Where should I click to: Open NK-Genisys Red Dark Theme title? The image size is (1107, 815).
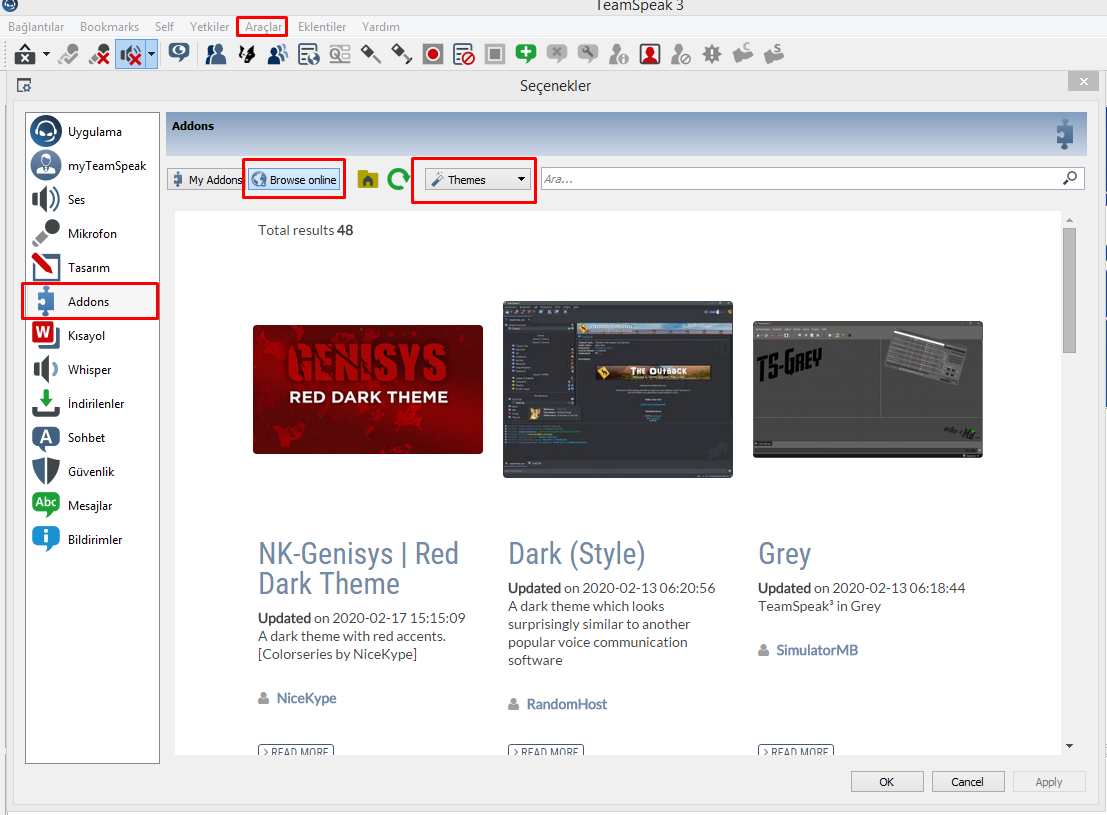point(359,569)
